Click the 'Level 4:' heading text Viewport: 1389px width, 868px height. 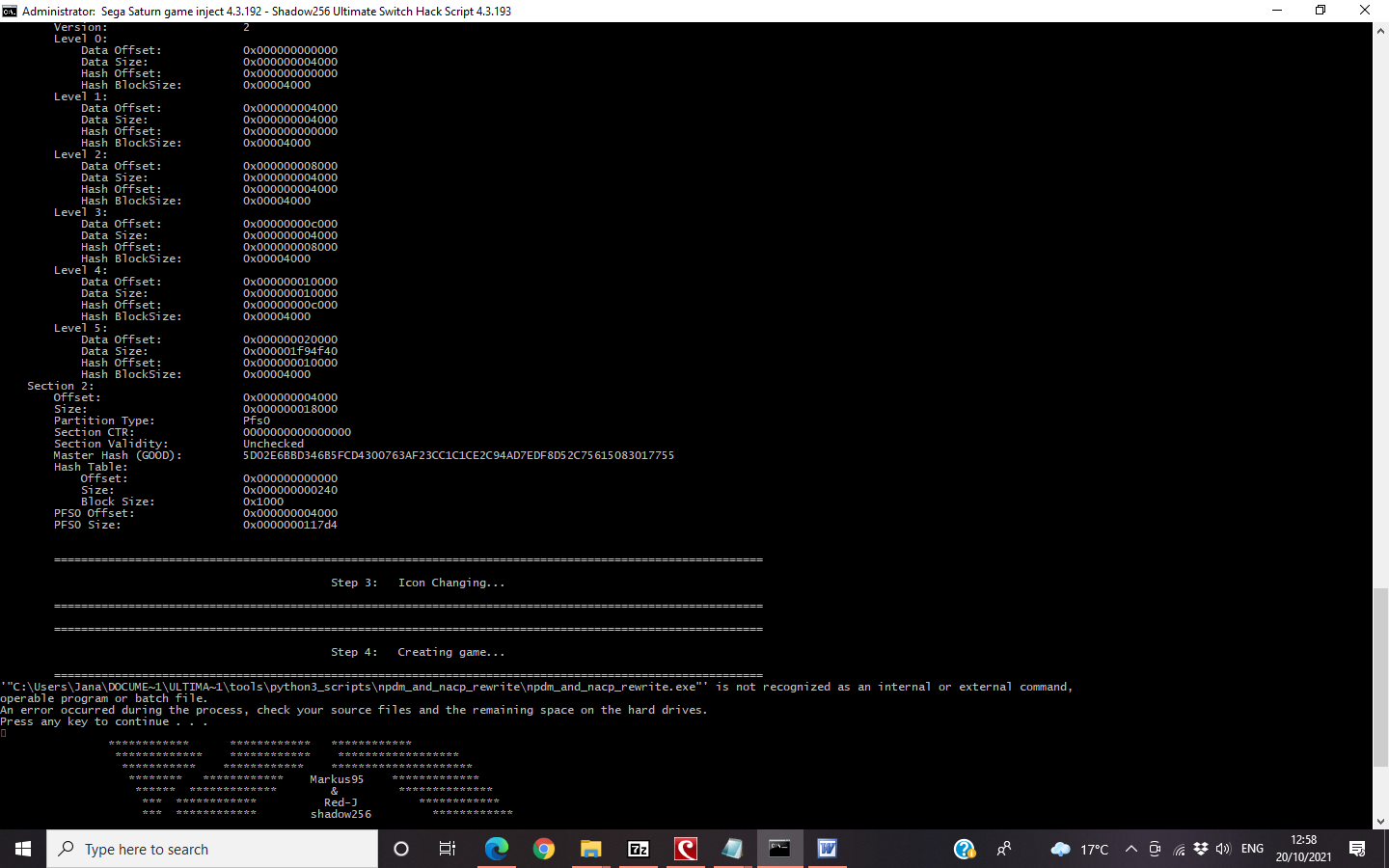(x=81, y=270)
